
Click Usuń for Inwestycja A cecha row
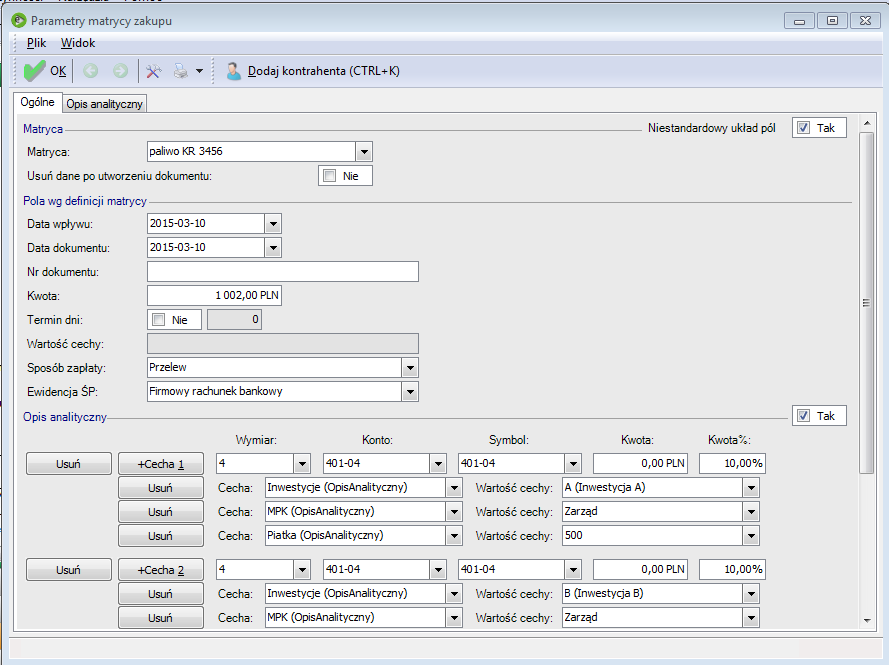(x=161, y=488)
